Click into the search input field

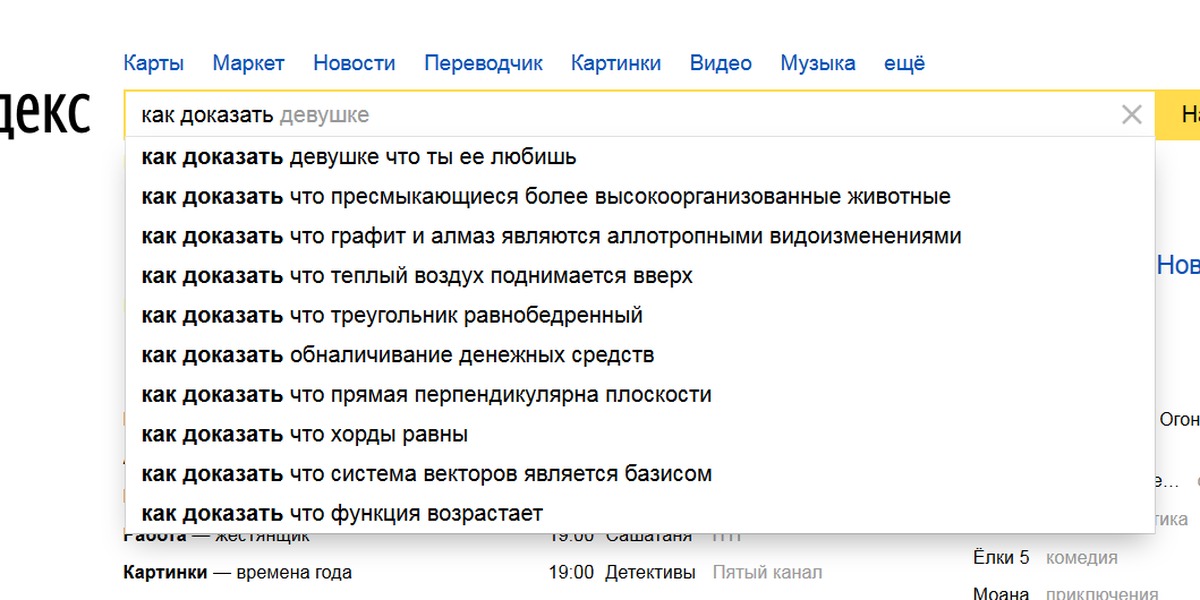(x=700, y=115)
